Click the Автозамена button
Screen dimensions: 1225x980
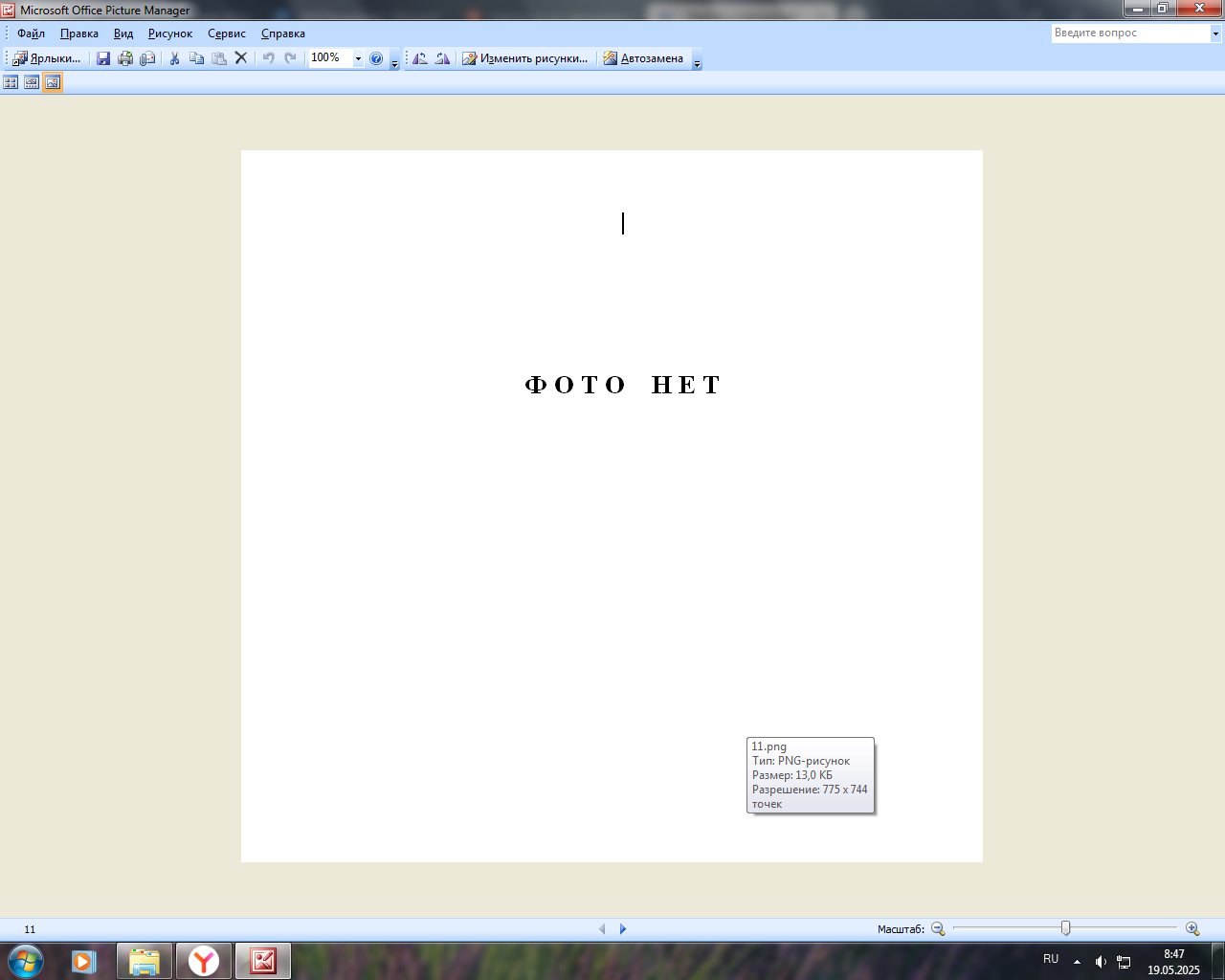coord(644,58)
